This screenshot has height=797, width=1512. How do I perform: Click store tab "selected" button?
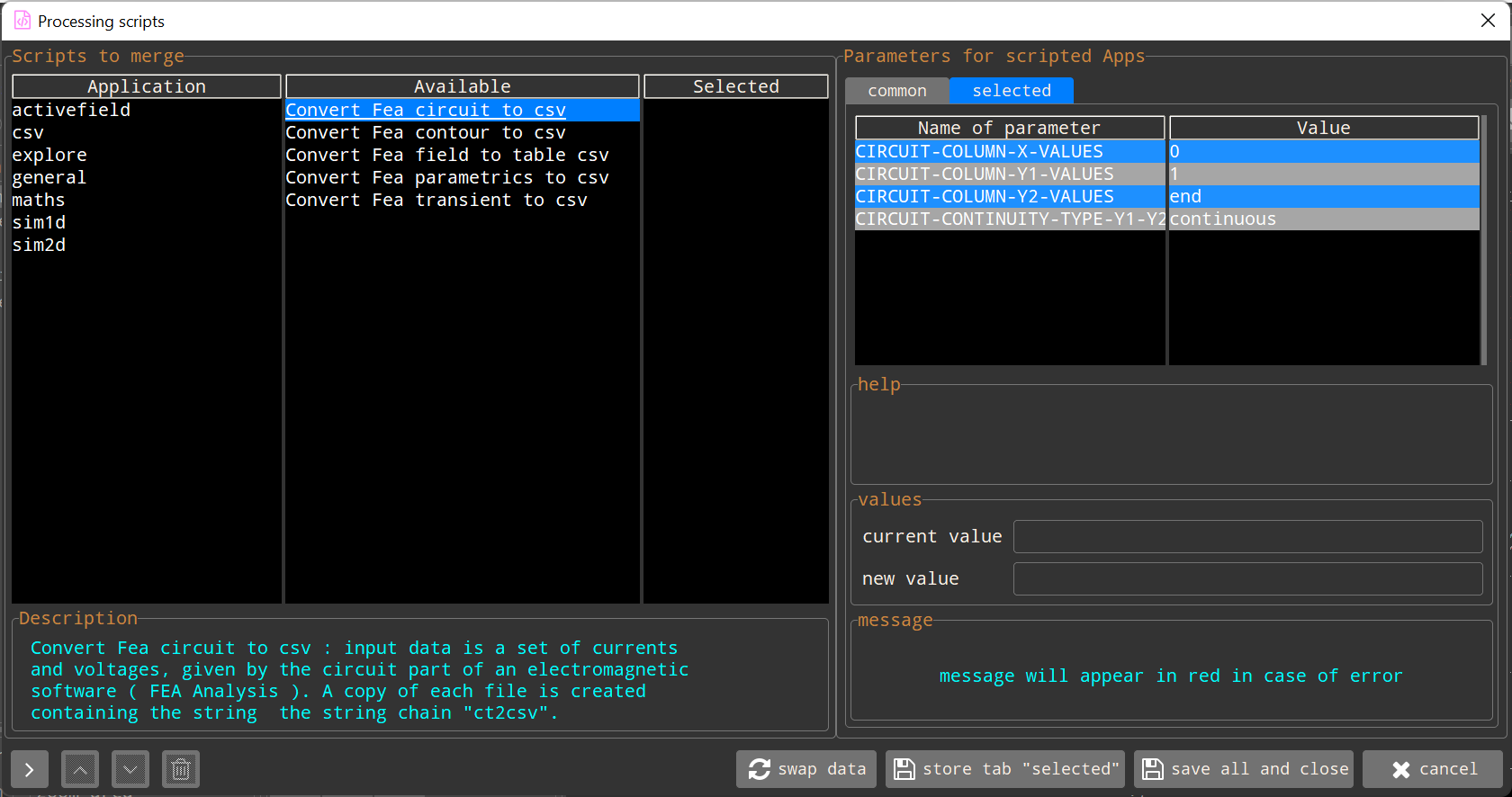1005,769
